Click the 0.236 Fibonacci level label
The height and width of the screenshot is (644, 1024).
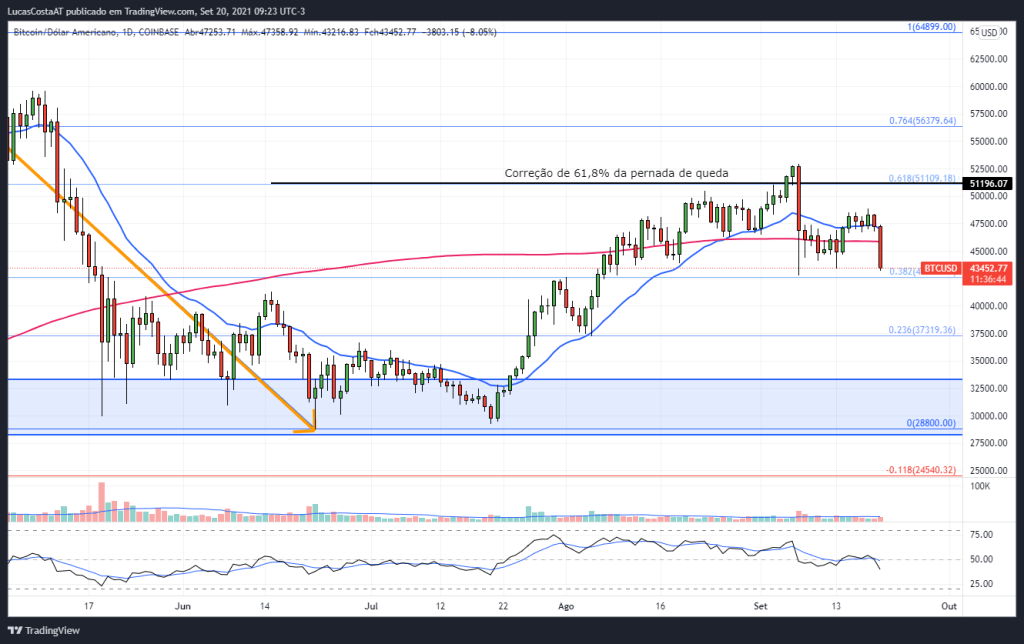(922, 330)
